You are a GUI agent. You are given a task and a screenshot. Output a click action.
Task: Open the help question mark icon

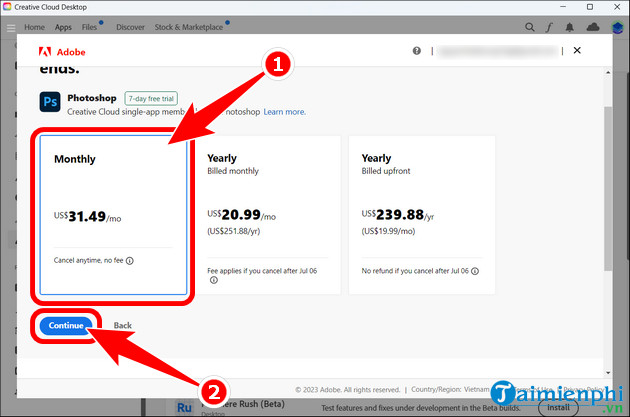(x=417, y=51)
